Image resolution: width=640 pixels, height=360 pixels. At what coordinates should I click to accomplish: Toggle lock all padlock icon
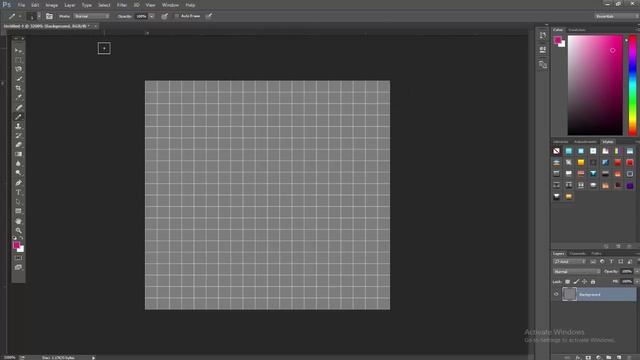click(x=593, y=282)
